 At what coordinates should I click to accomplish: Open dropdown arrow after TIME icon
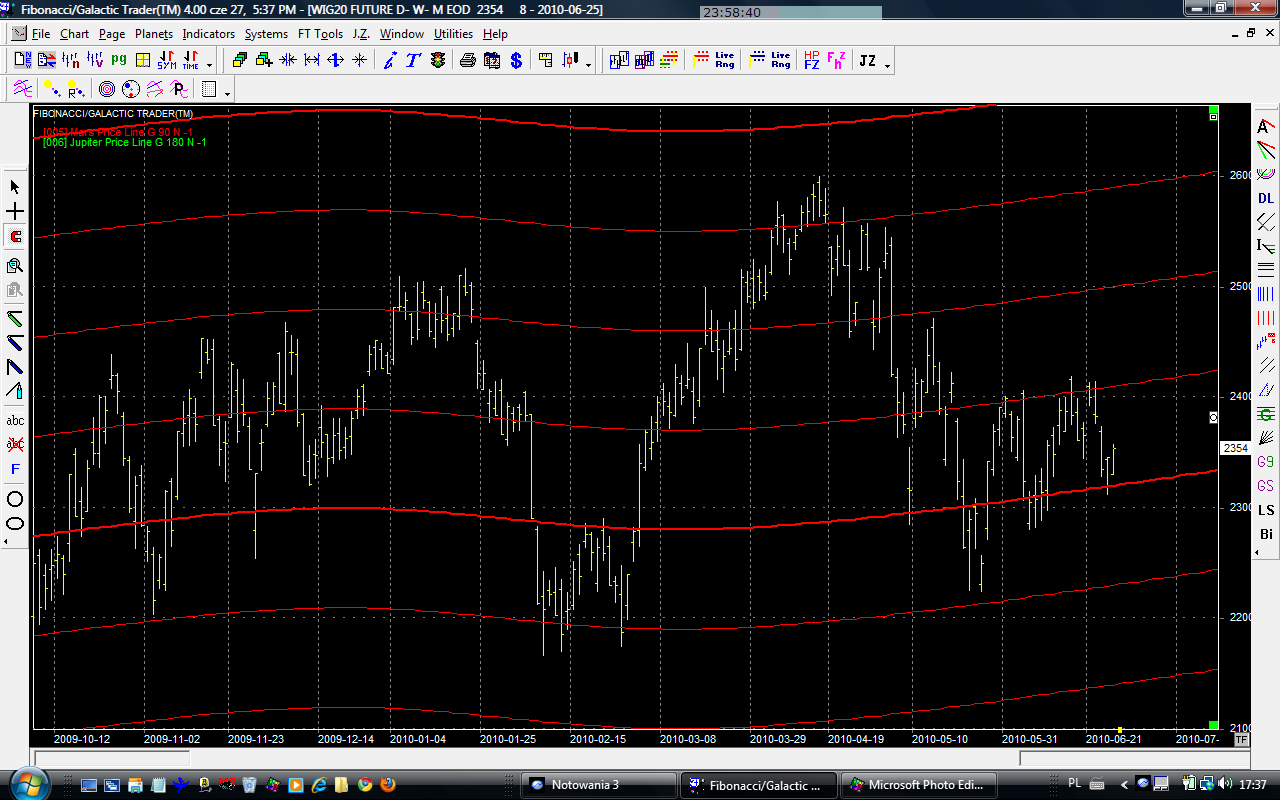(209, 64)
